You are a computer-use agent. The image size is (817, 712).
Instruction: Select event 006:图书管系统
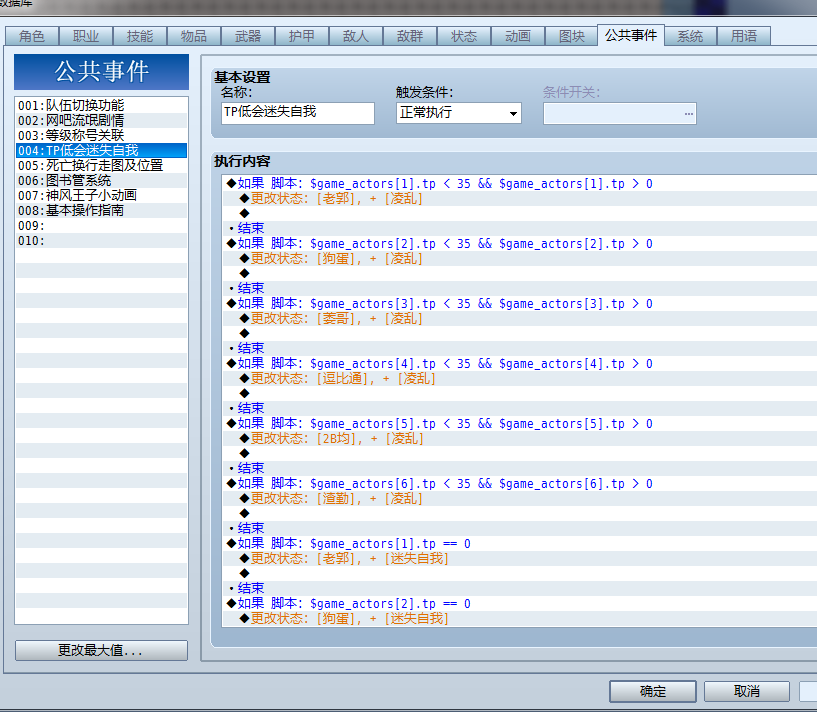tap(102, 180)
